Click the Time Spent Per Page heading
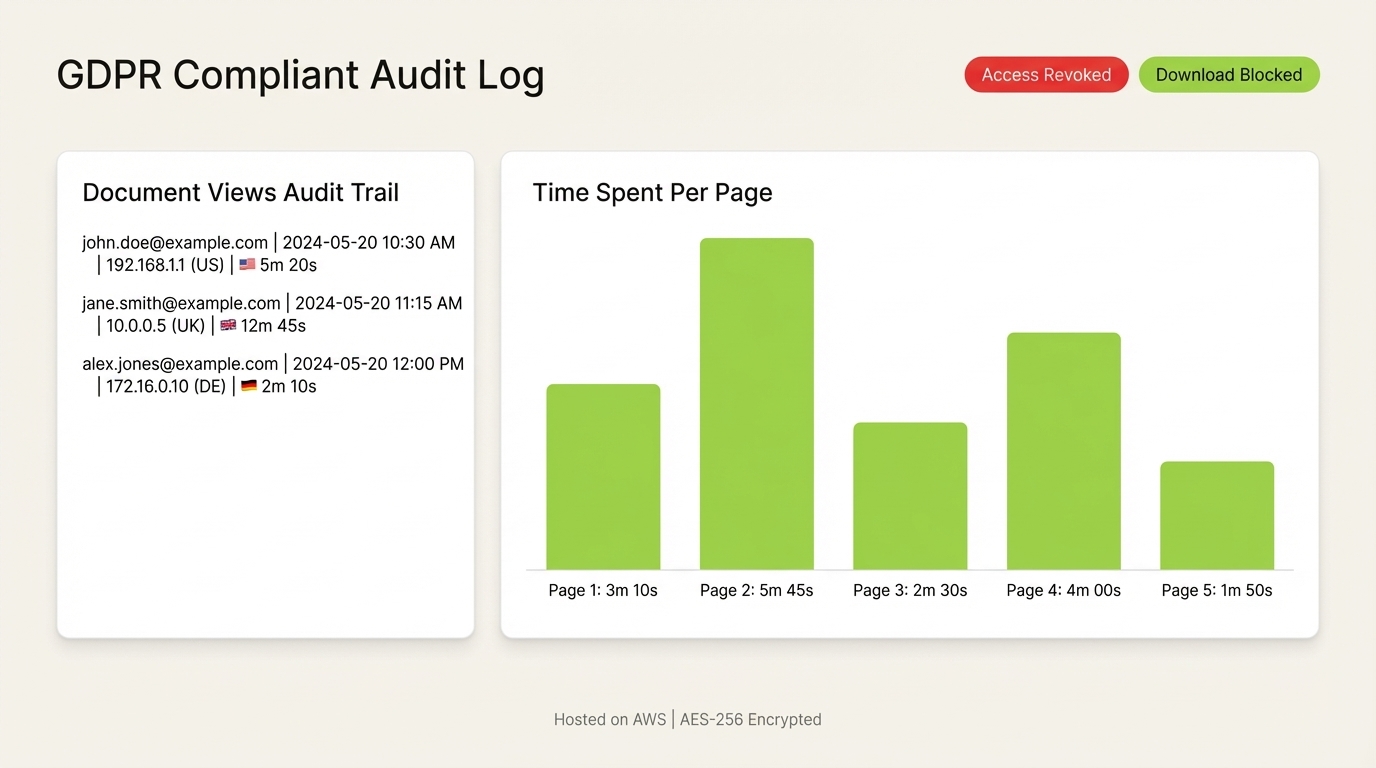 [x=652, y=192]
